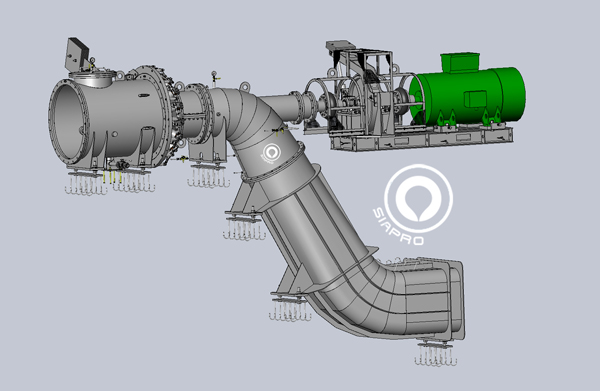Click the anchor bolts under the outlet
The image size is (600, 391).
click(x=436, y=354)
